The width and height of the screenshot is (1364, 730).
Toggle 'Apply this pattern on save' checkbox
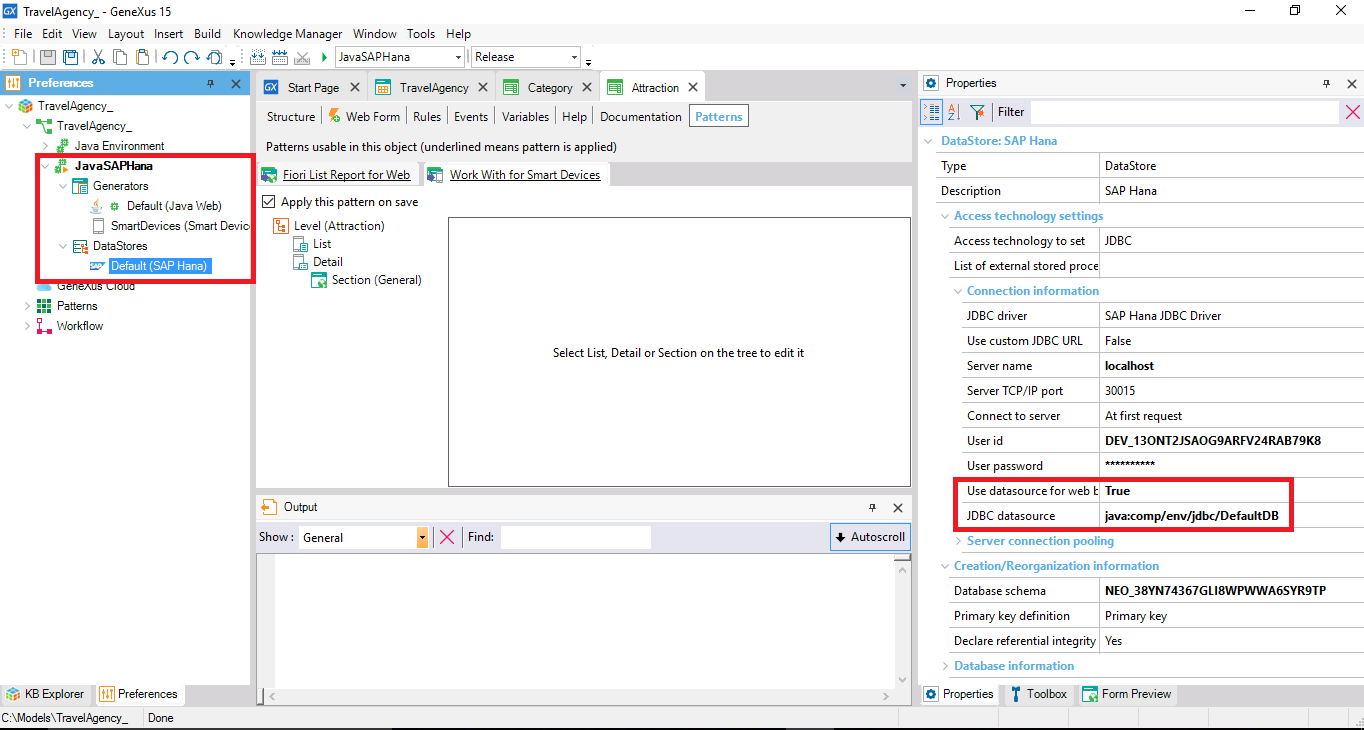(269, 202)
